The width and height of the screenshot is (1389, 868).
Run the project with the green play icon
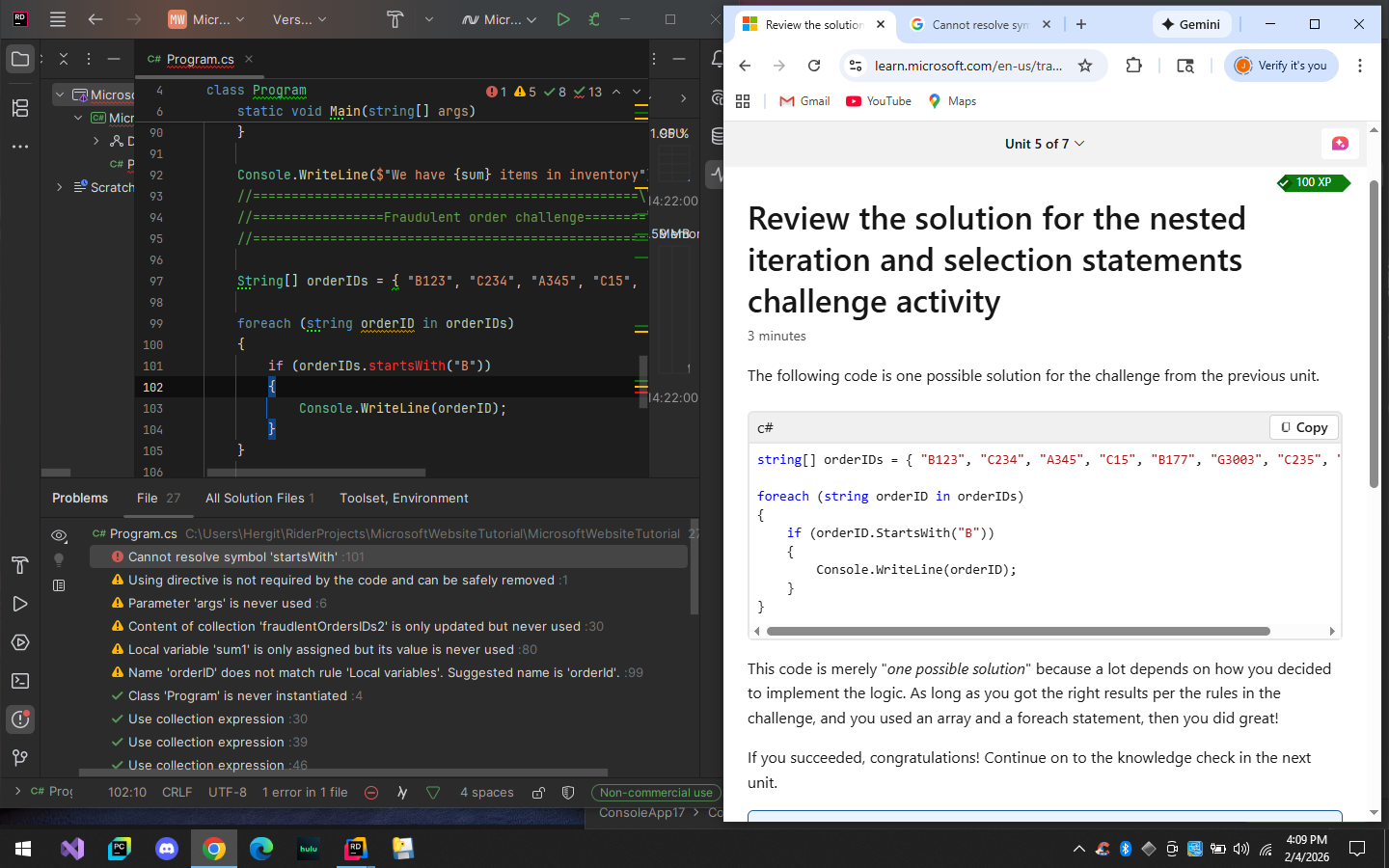pos(563,19)
